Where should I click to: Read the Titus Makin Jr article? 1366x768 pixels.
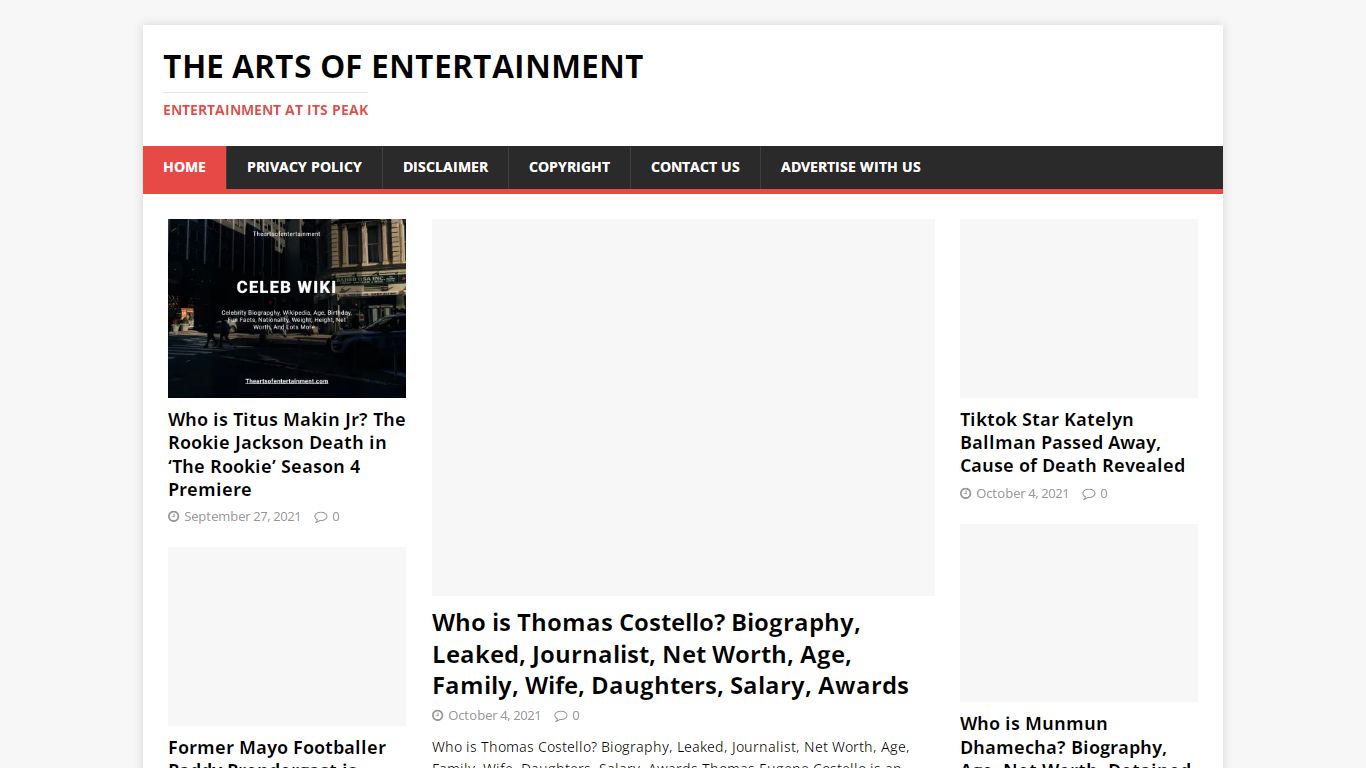[x=287, y=454]
